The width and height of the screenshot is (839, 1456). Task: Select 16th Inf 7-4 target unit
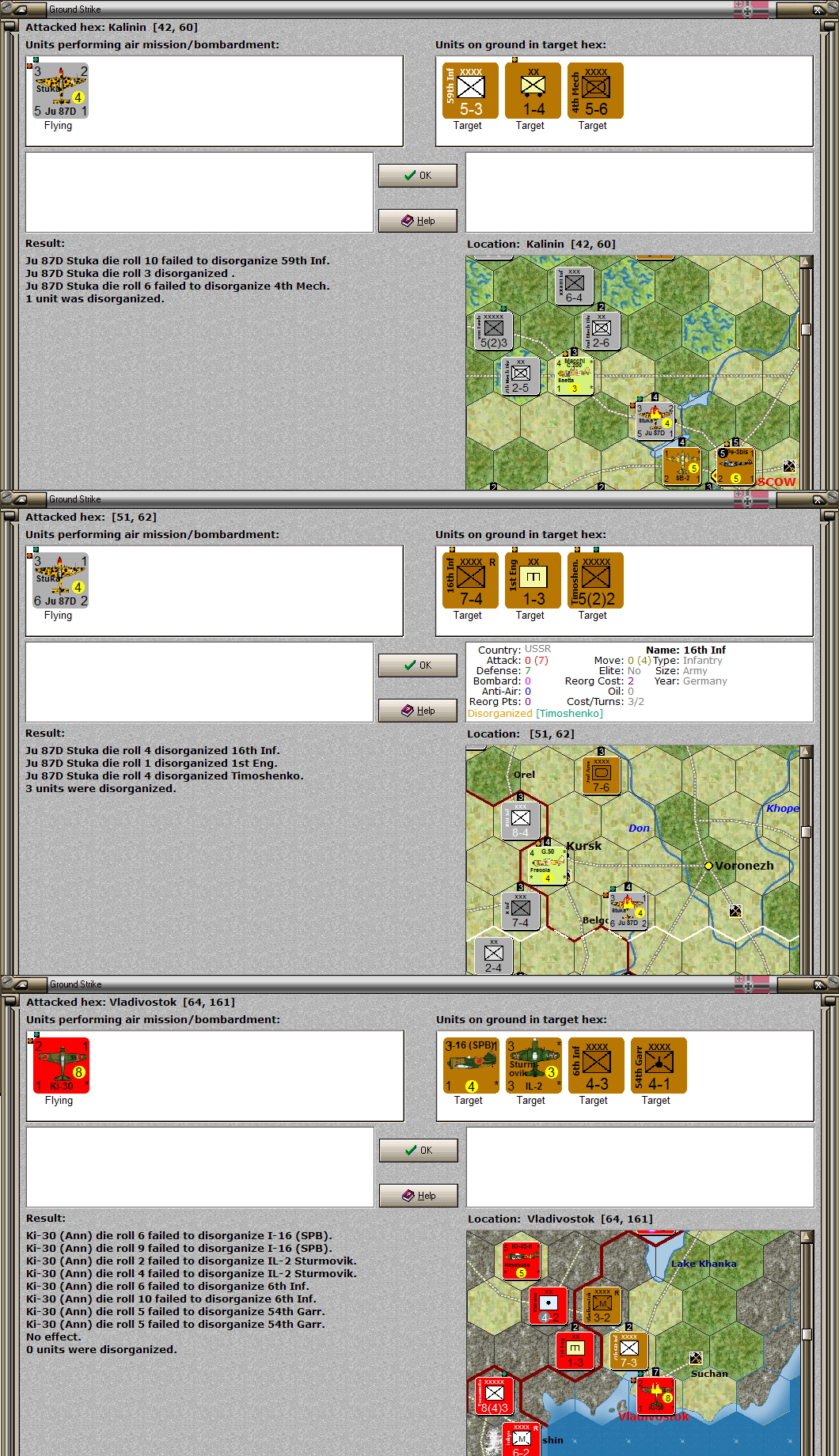click(x=470, y=581)
